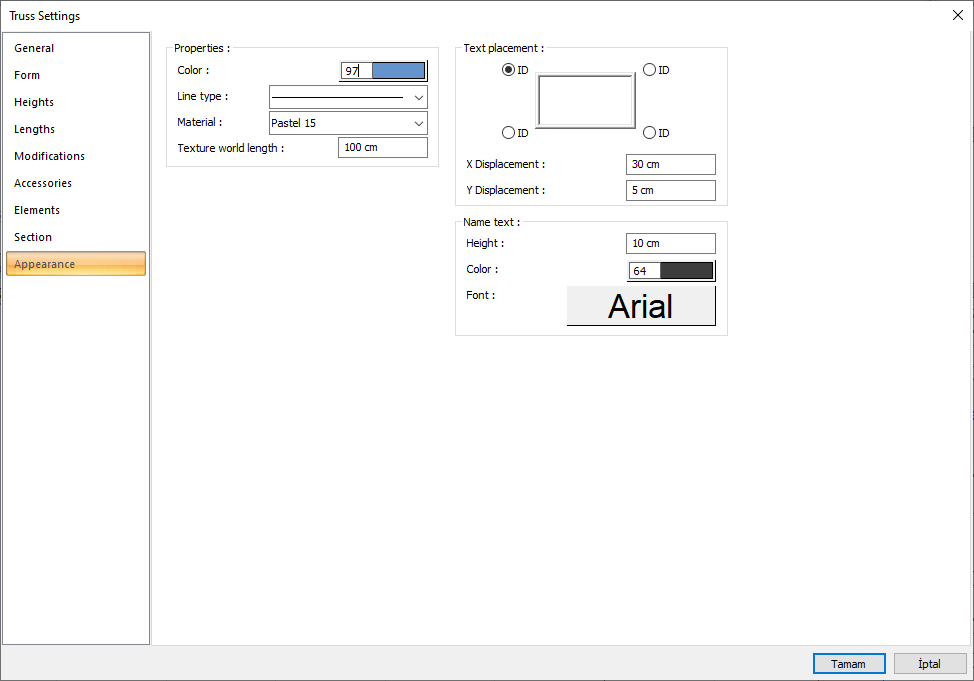Select the top-left ID radio button
Screen dimensions: 974x681
point(508,70)
